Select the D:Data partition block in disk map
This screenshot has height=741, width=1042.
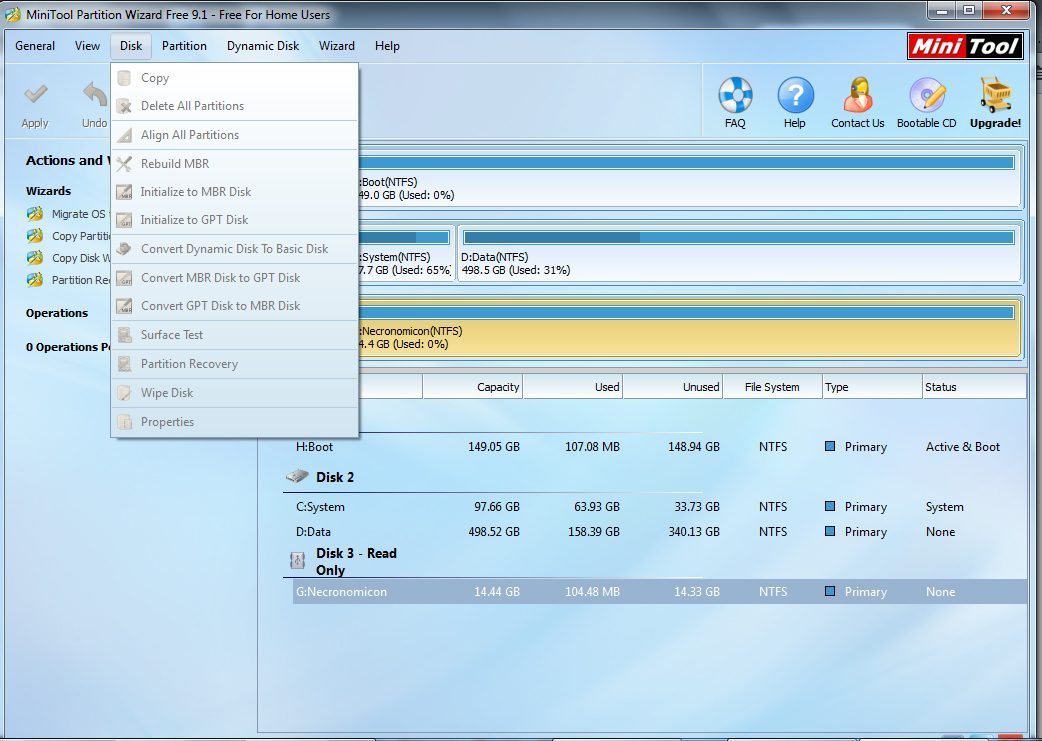[739, 254]
